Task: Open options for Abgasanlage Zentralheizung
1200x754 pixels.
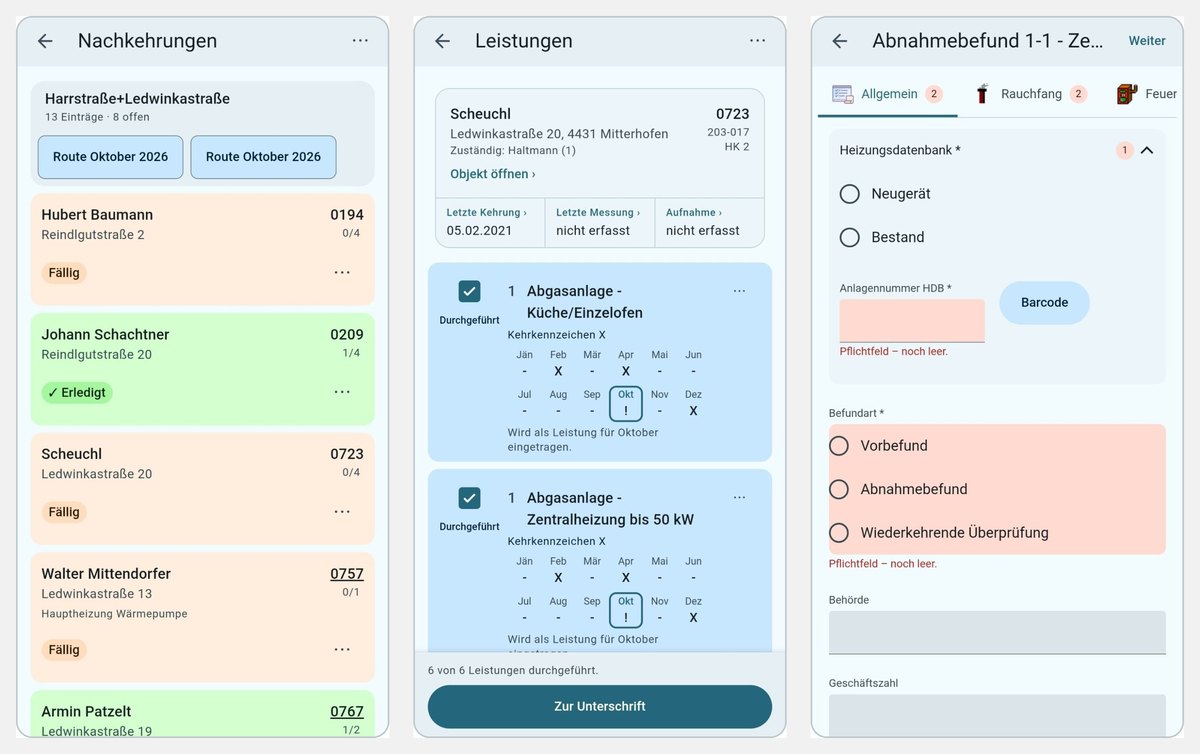Action: coord(739,498)
